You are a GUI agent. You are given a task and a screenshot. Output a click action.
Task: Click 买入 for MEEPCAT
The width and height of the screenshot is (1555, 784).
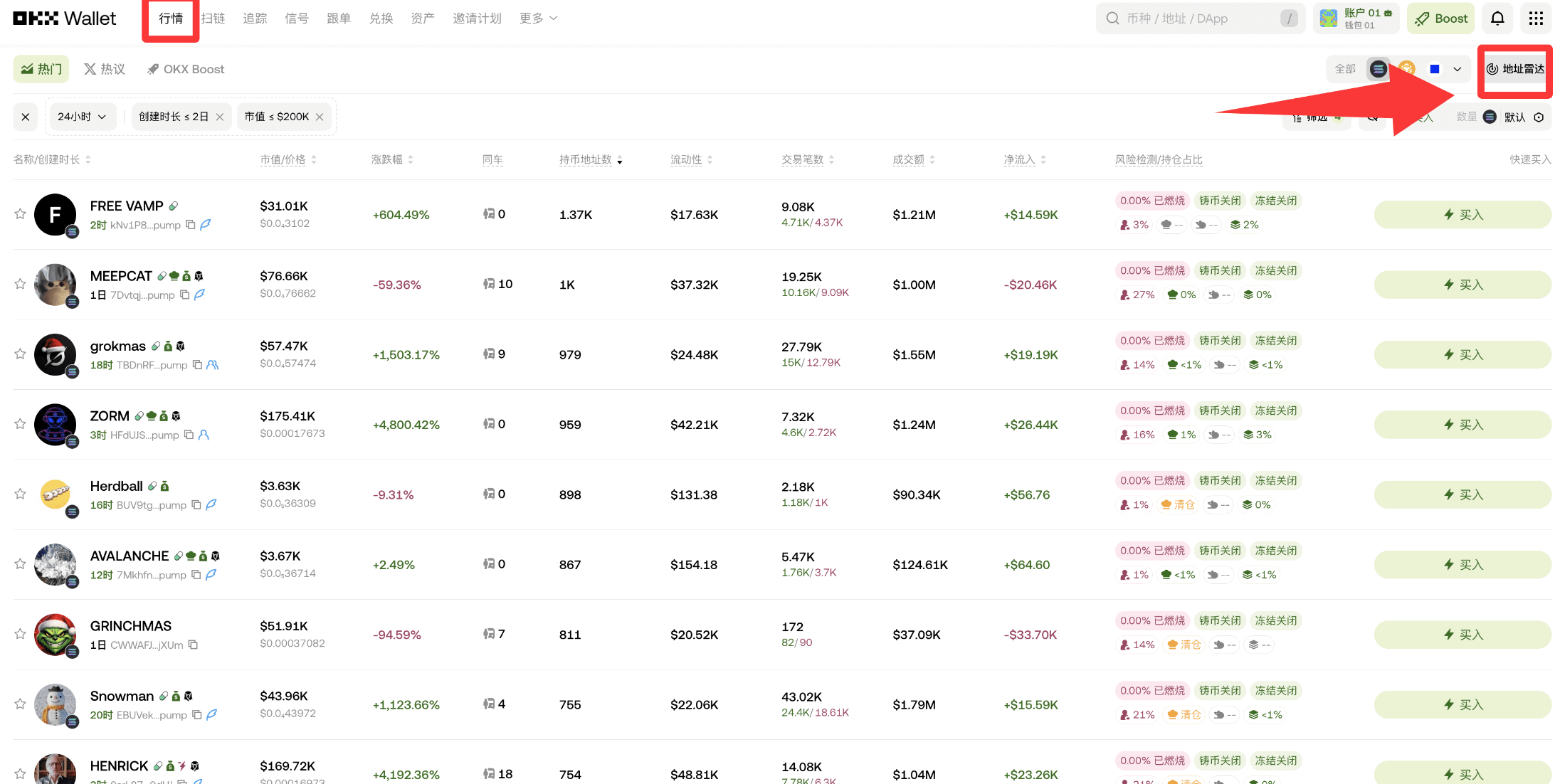(1462, 285)
